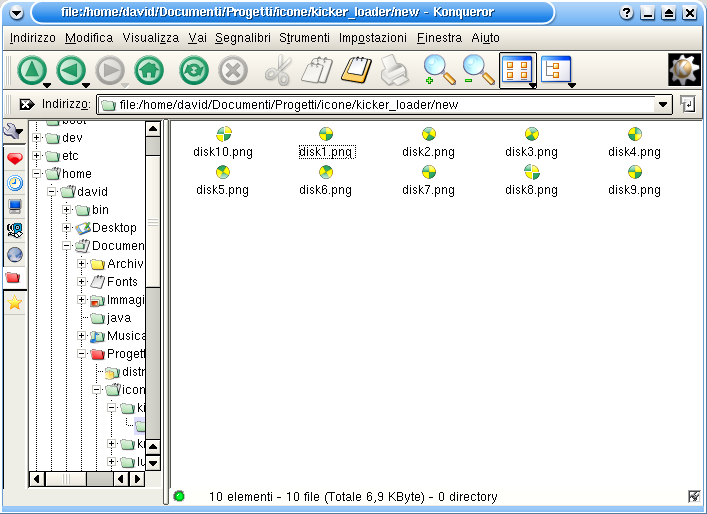Screen dimensions: 707x514
Task: Open the globe sidebar tab
Action: 14,255
